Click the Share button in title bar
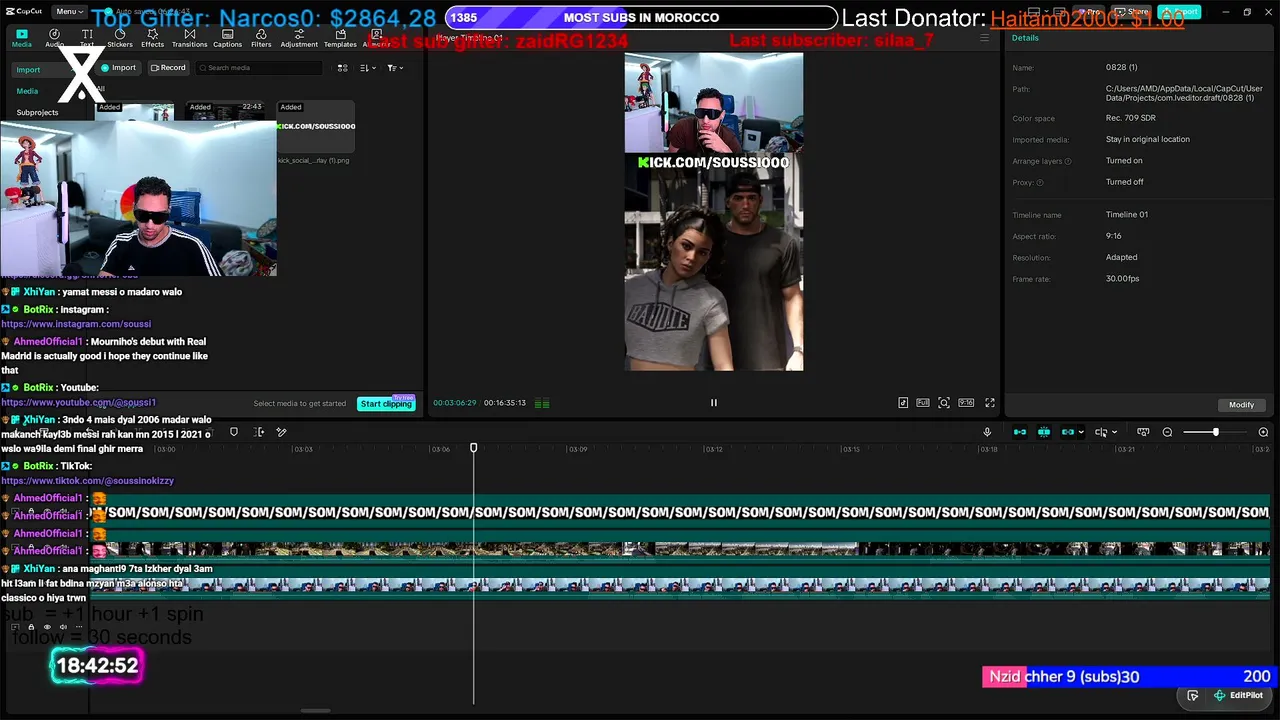This screenshot has height=720, width=1280. [x=1133, y=12]
